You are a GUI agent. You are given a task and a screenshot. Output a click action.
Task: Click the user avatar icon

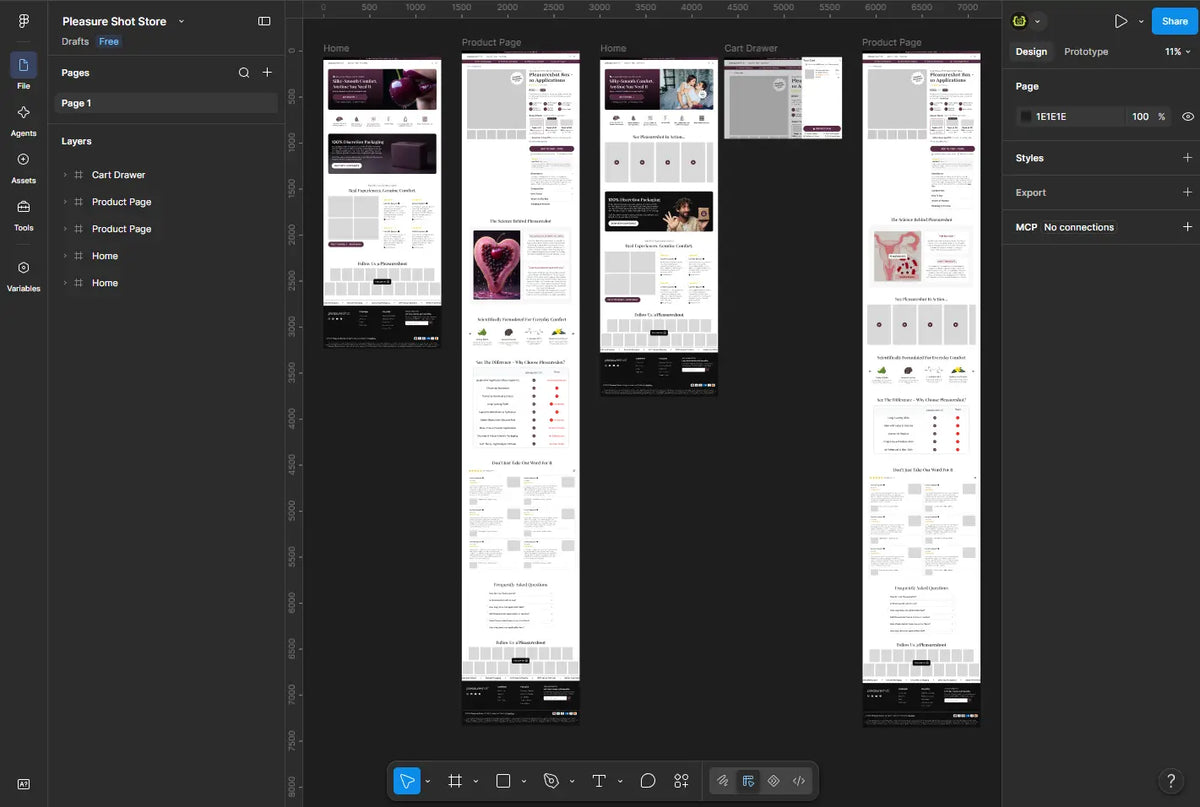[x=1019, y=21]
